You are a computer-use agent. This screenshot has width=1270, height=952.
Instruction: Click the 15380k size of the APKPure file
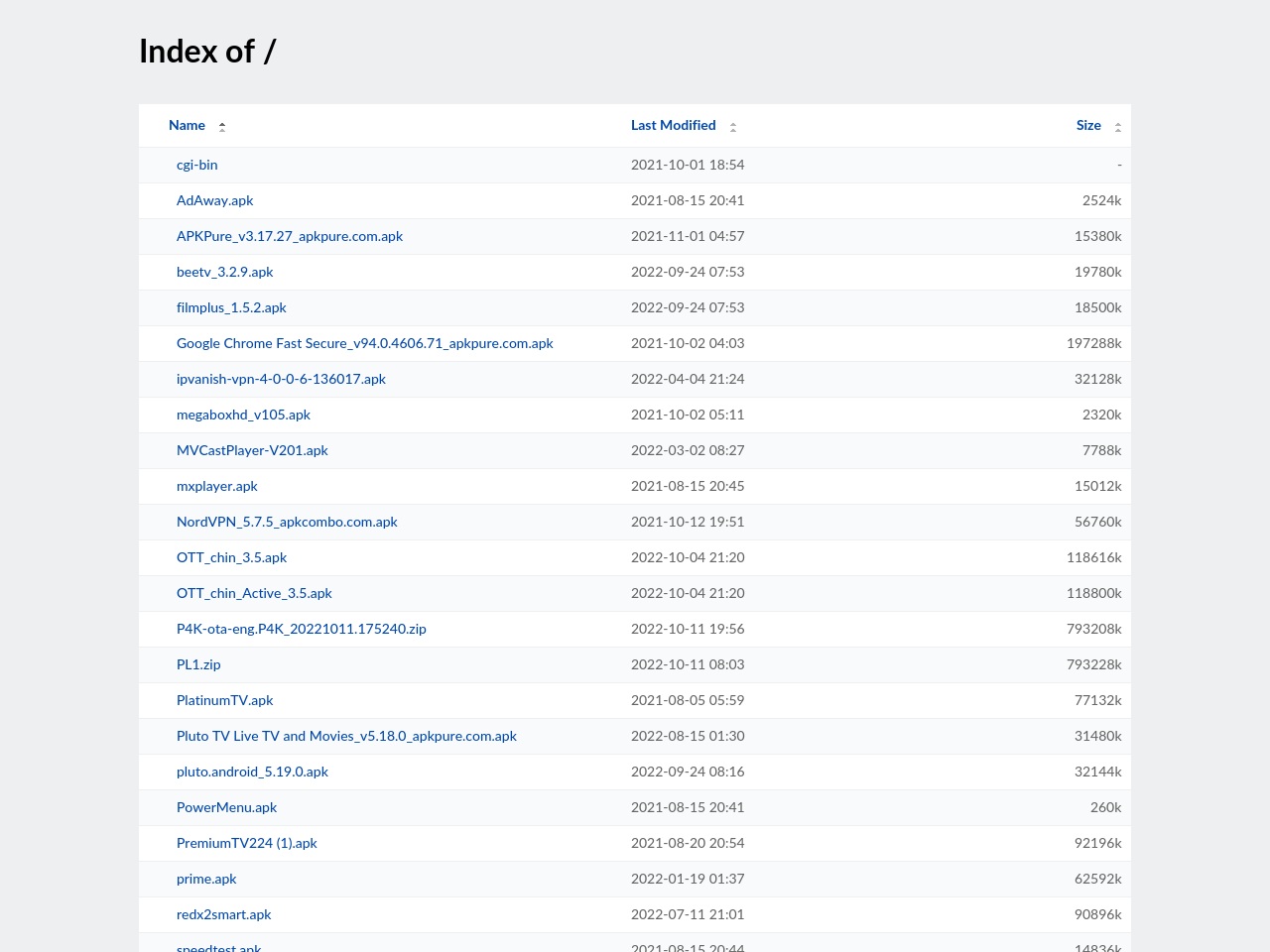tap(1097, 236)
